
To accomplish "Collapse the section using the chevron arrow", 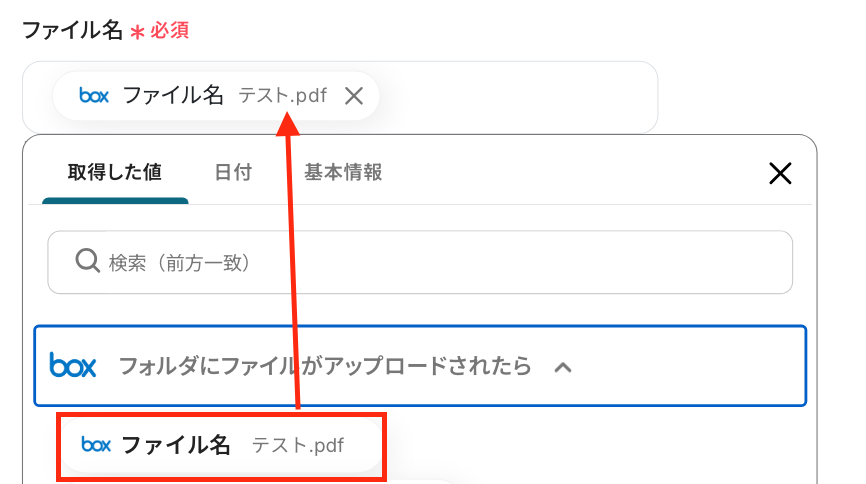I will 563,367.
